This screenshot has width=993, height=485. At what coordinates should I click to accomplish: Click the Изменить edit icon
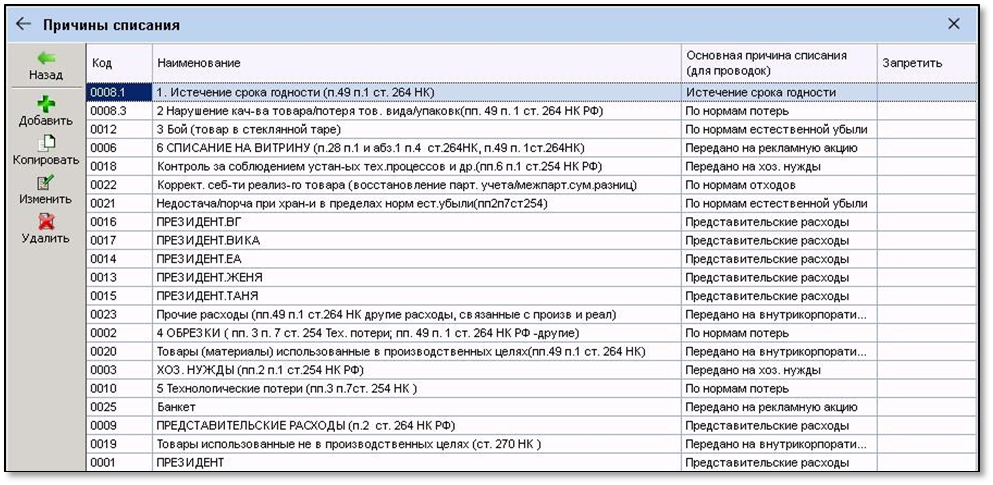46,182
